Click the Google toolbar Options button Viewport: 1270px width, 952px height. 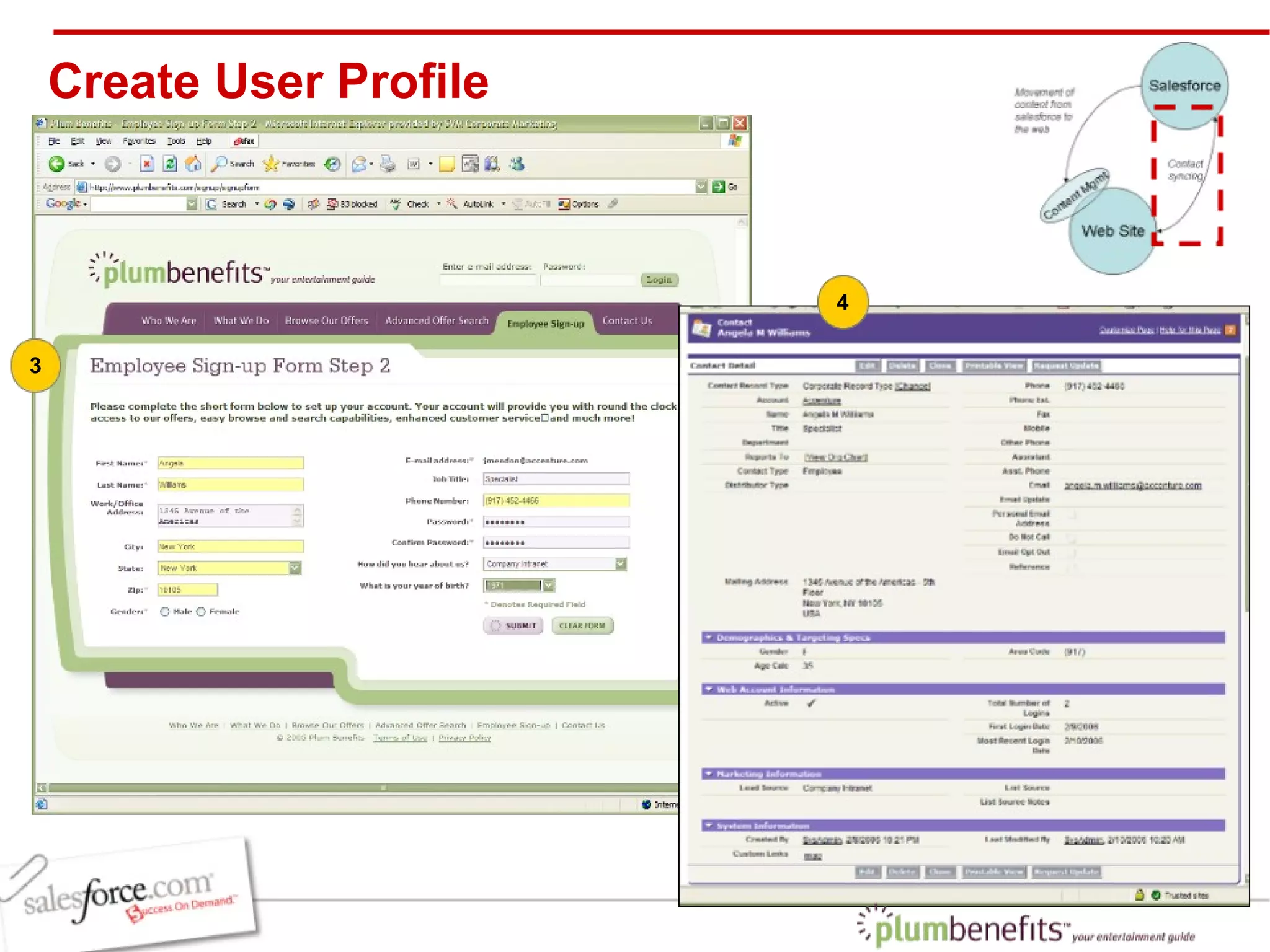pos(579,204)
